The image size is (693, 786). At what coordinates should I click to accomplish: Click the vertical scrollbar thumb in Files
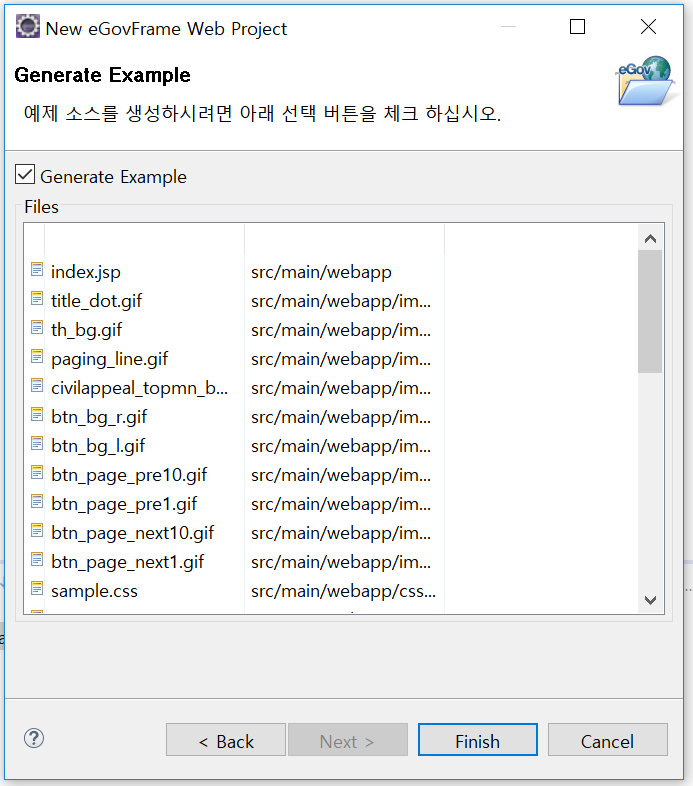650,312
